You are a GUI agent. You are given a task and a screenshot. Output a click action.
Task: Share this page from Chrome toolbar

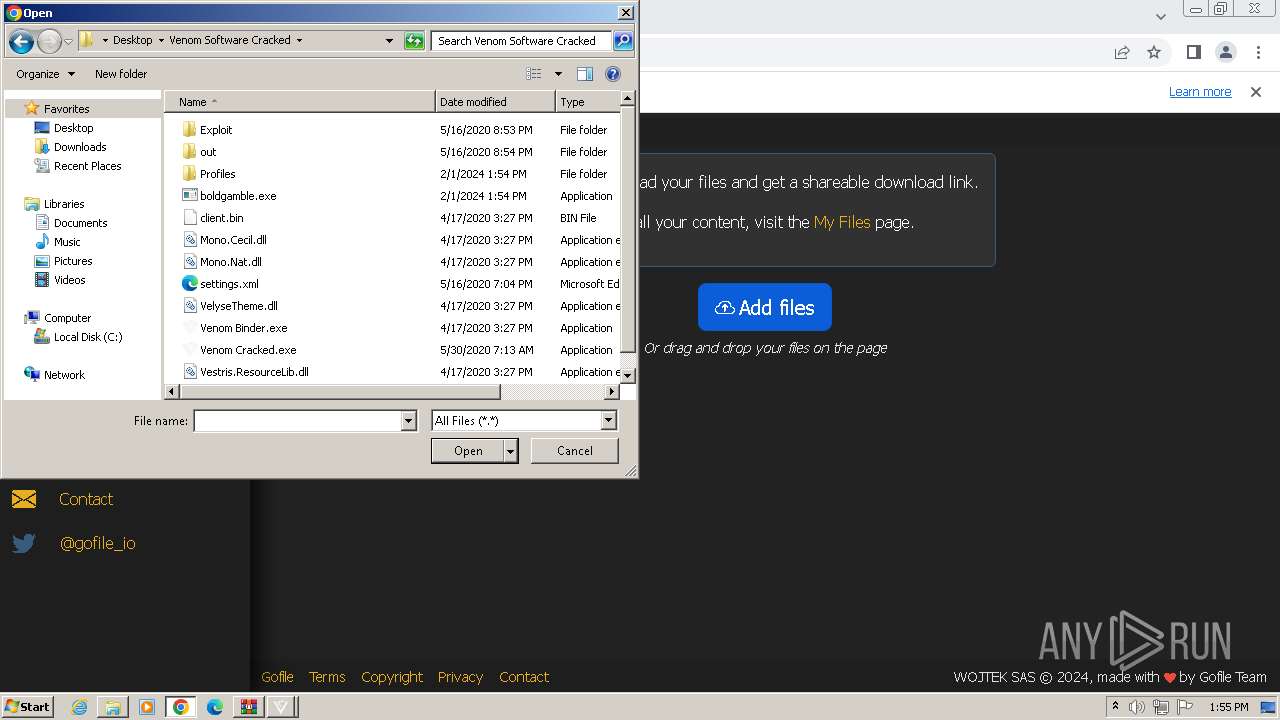click(1122, 52)
